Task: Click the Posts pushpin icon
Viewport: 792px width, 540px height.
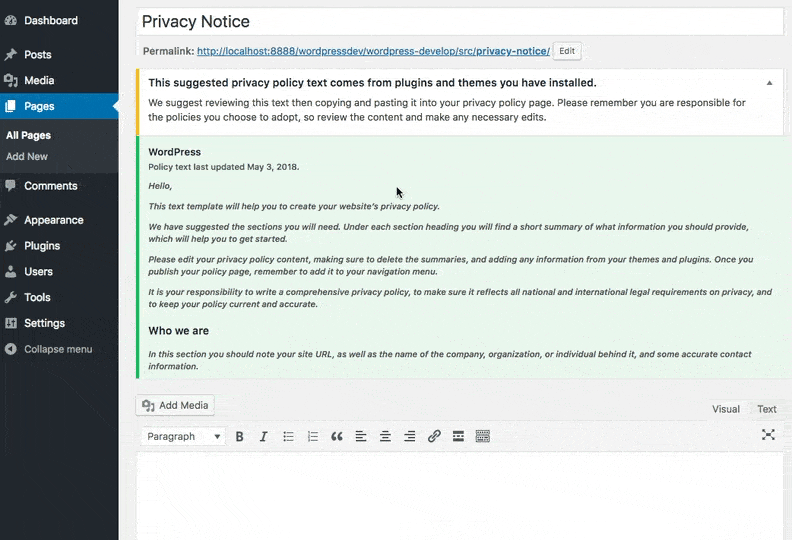Action: (x=11, y=55)
